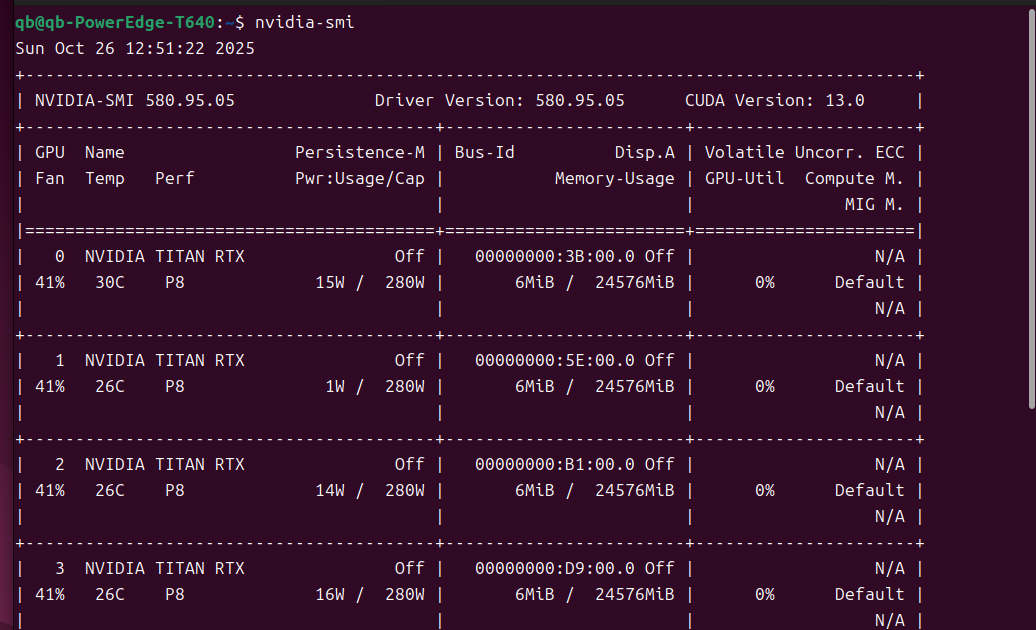The height and width of the screenshot is (630, 1036).
Task: Click the 'Temp' column header
Action: click(104, 178)
